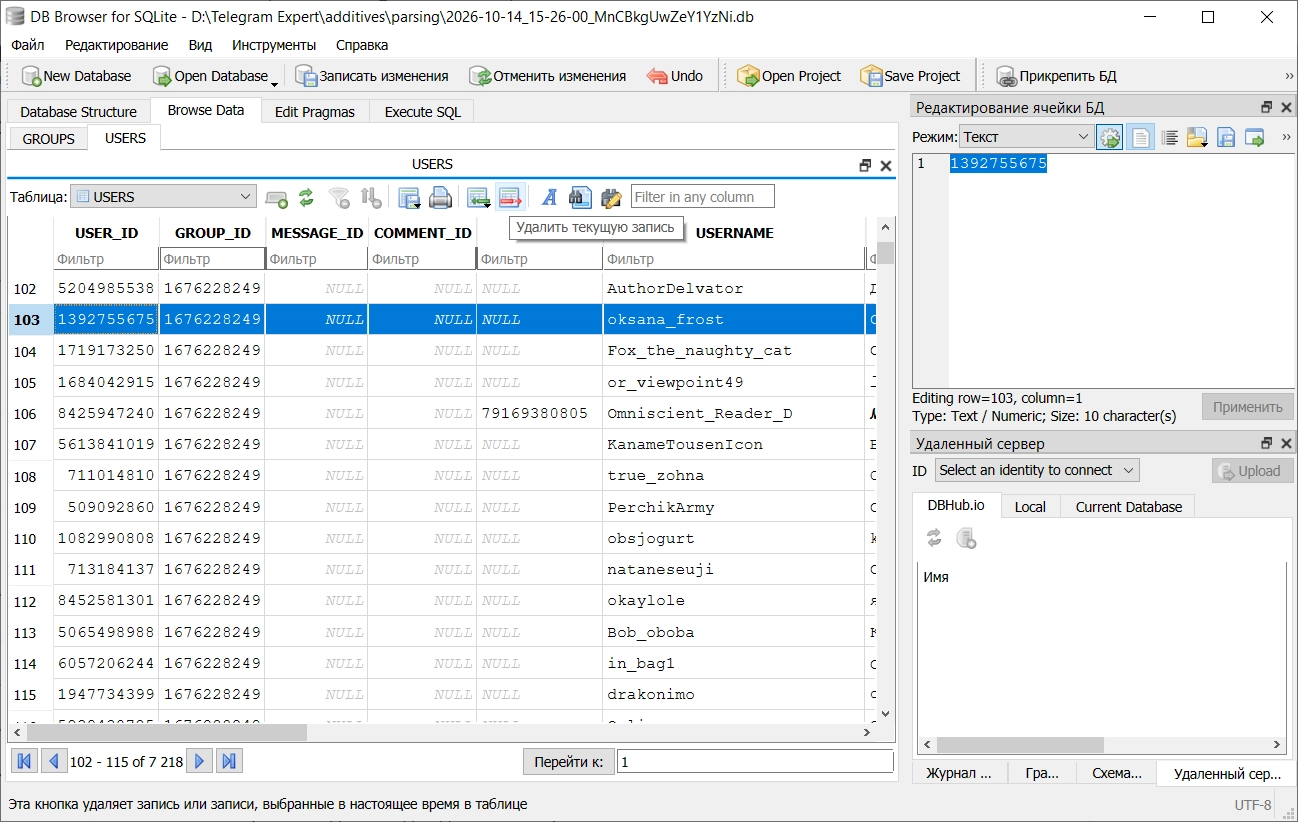
Task: Open the font format tool (letter A)
Action: 549,198
